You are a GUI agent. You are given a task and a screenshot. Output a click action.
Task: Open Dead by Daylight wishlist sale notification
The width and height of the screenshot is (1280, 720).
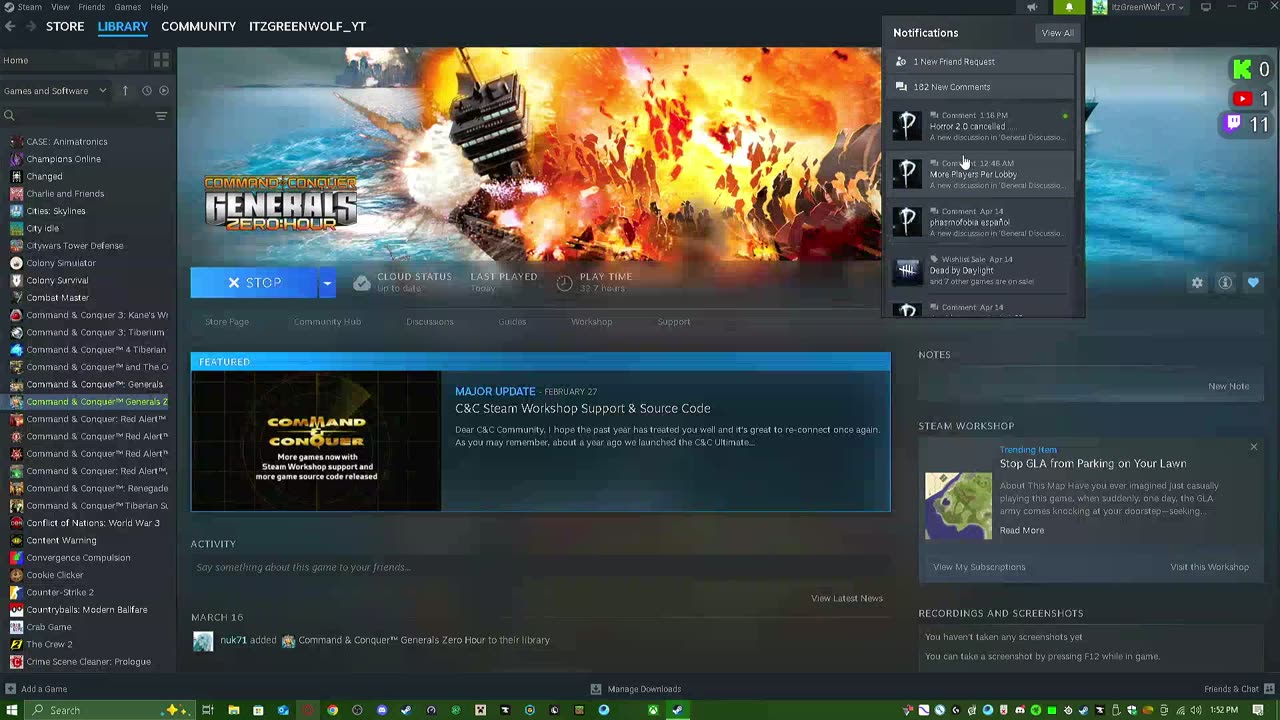[x=980, y=270]
